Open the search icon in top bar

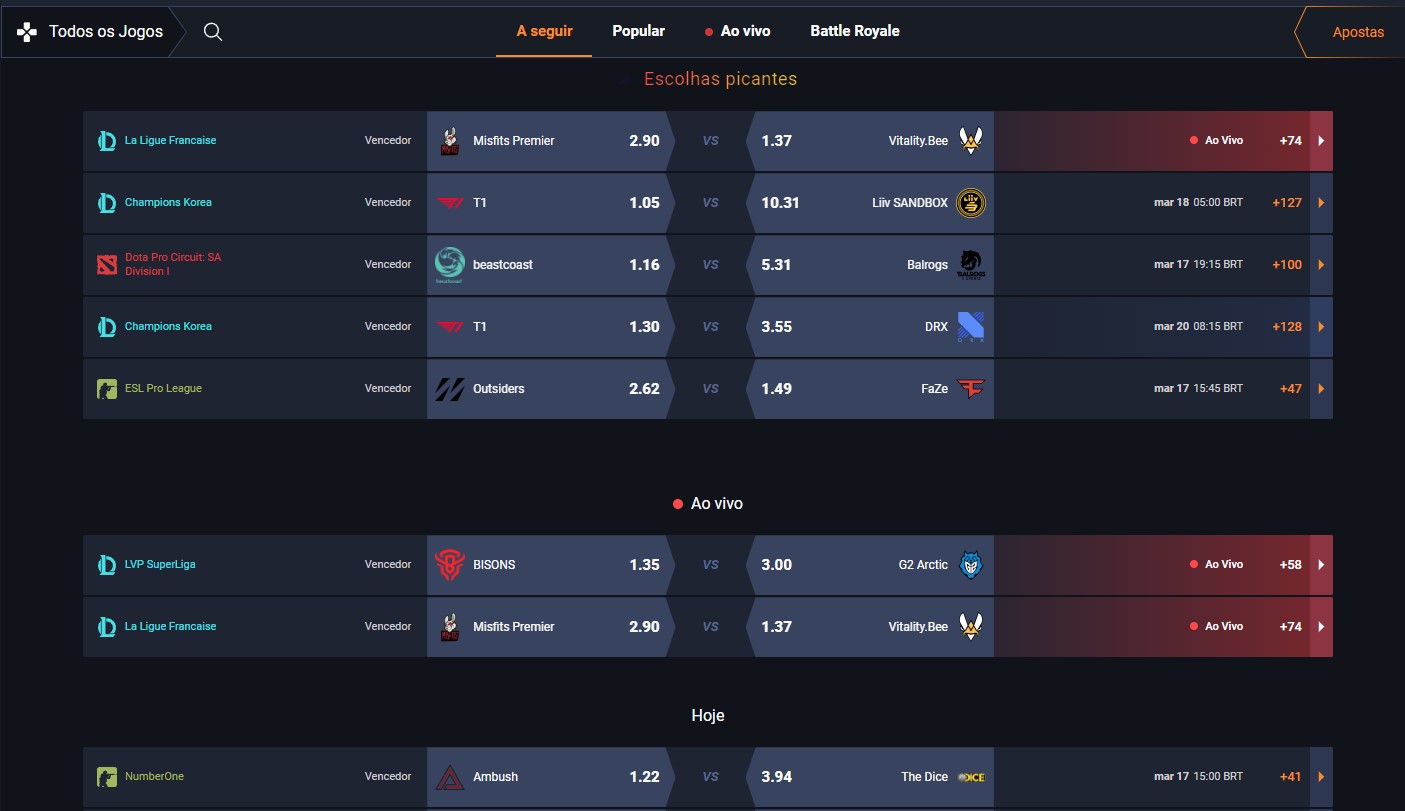tap(212, 31)
